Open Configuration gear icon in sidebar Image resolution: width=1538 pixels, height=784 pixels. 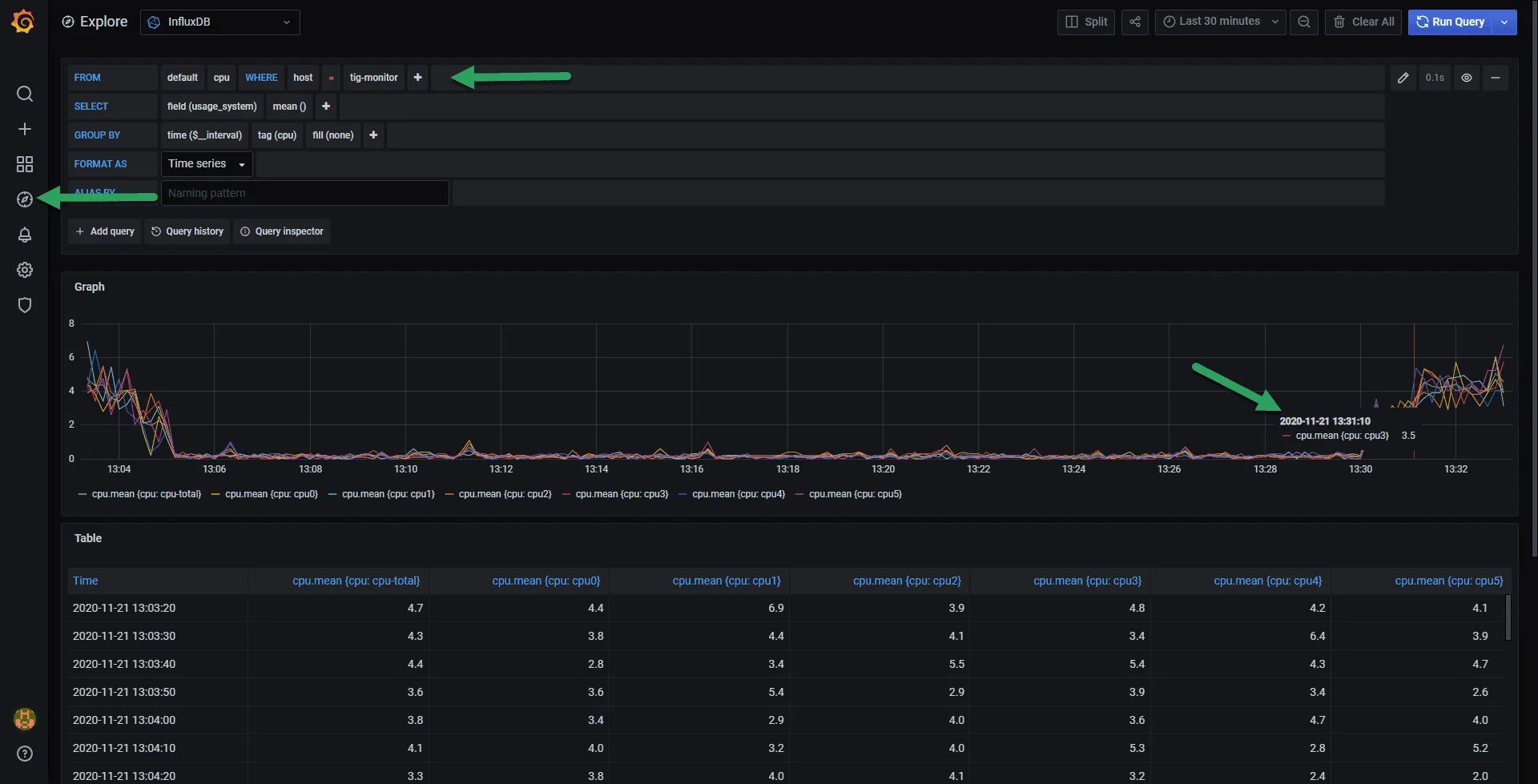[x=25, y=270]
